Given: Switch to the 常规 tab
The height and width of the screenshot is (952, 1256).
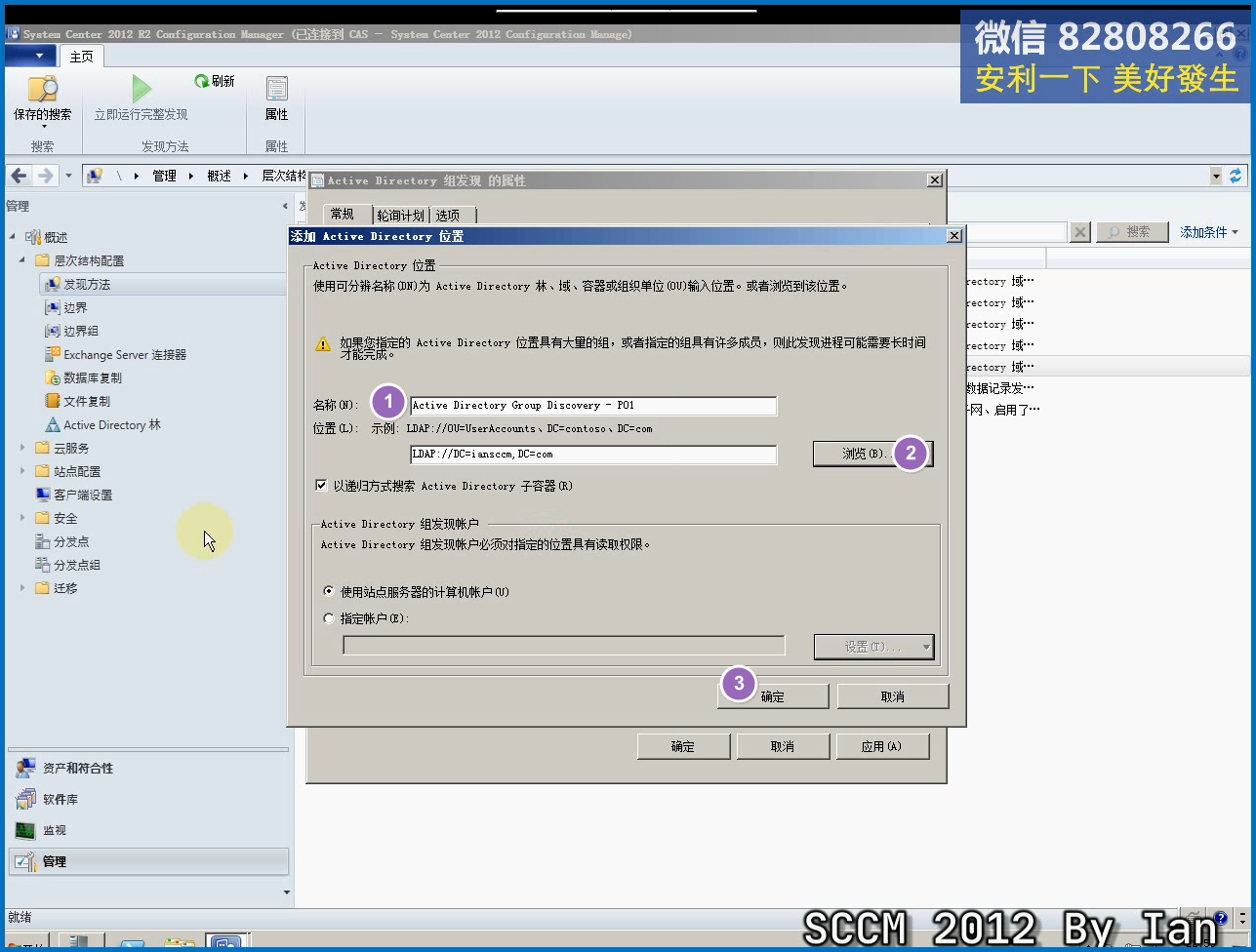Looking at the screenshot, I should pyautogui.click(x=343, y=215).
